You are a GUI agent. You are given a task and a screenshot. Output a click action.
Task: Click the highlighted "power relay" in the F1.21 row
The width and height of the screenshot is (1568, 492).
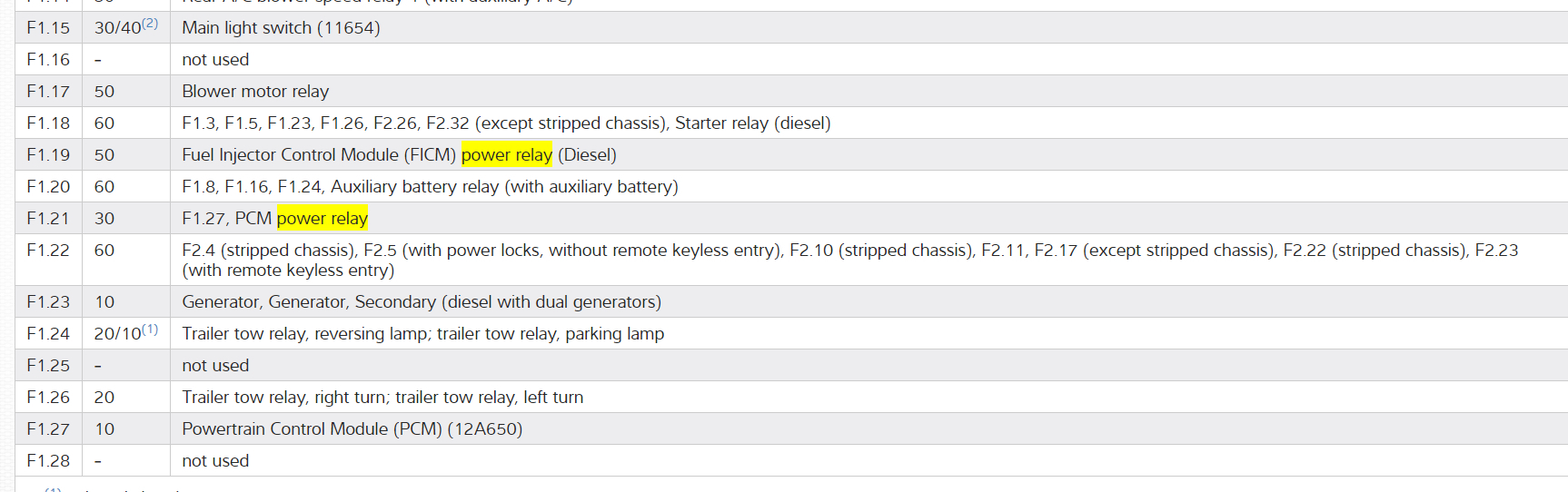click(x=322, y=219)
